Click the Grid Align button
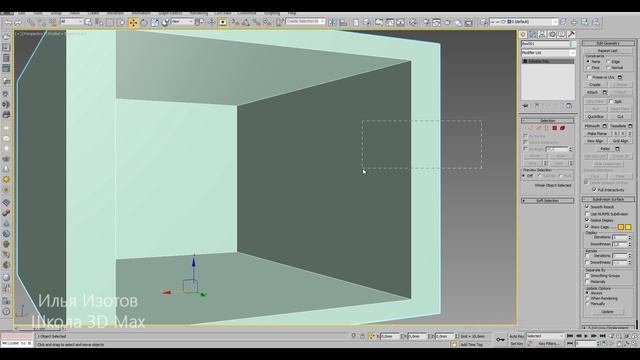 (620, 141)
